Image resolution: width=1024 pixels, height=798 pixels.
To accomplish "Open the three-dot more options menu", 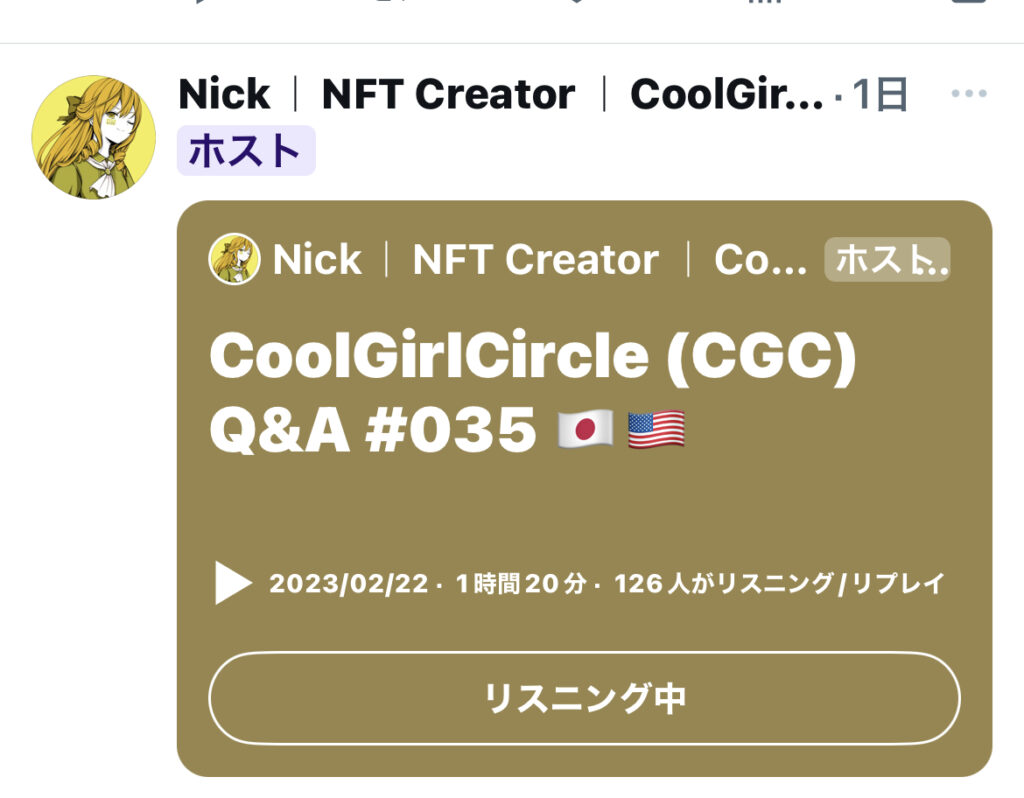I will 969,94.
